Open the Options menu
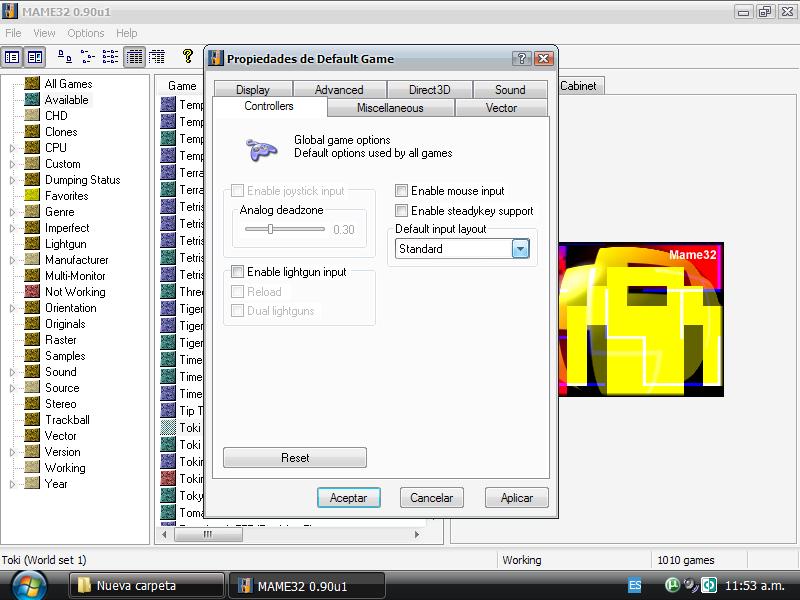This screenshot has width=800, height=600. pos(86,33)
